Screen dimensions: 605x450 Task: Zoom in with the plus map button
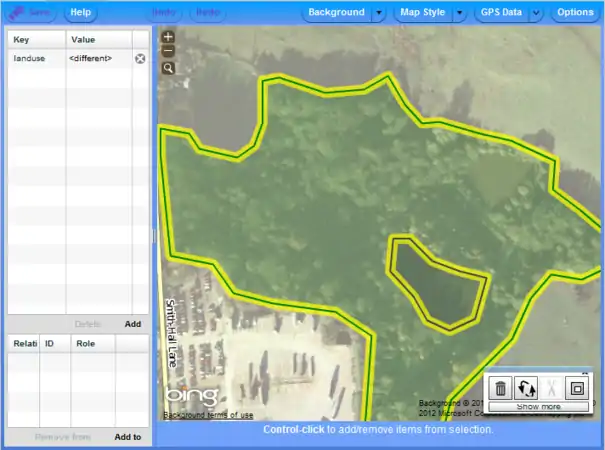pos(168,37)
